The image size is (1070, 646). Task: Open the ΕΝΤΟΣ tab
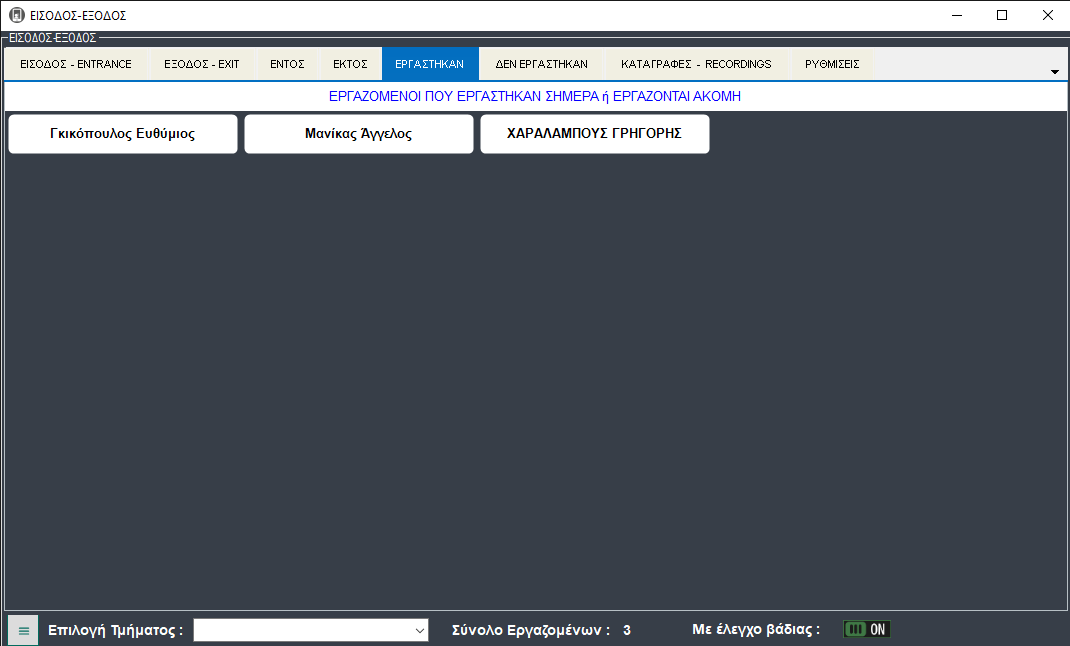click(287, 64)
